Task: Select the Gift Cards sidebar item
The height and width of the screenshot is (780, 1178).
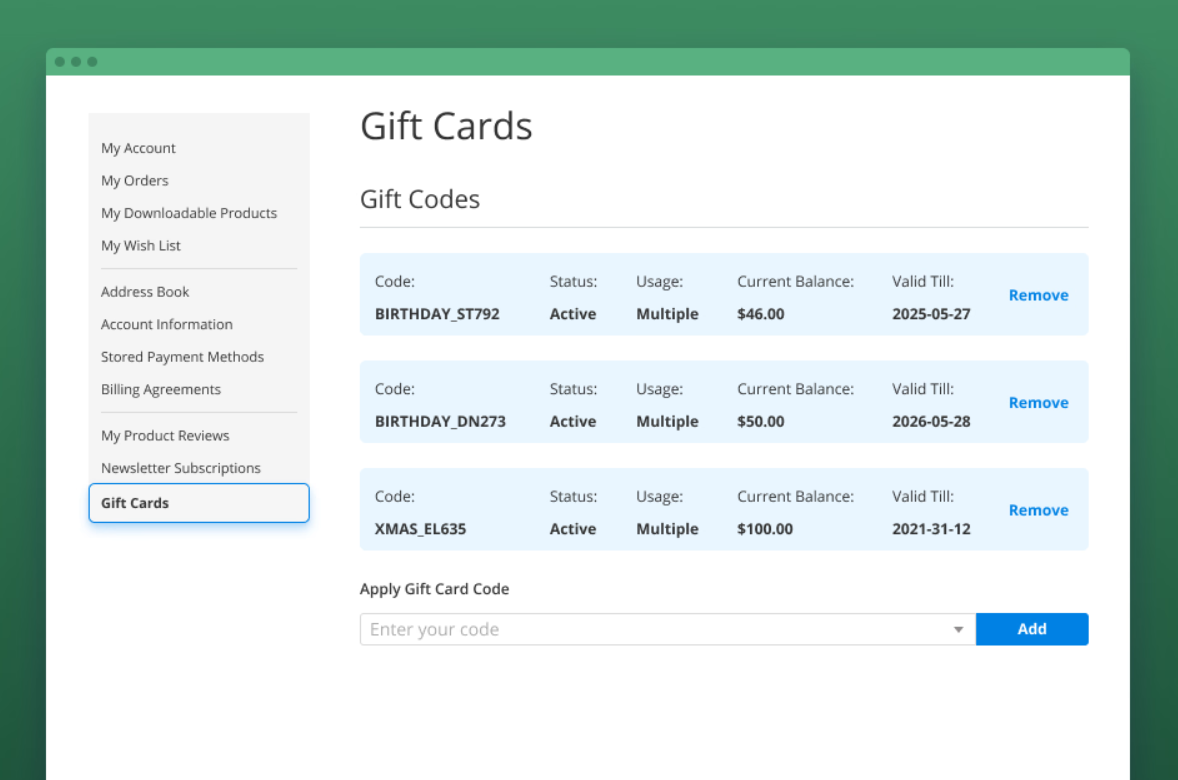Action: coord(134,502)
